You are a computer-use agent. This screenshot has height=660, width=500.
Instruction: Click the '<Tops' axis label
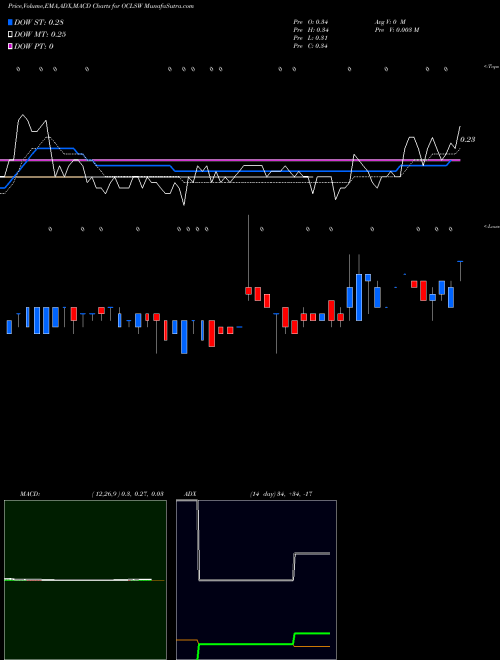[492, 67]
